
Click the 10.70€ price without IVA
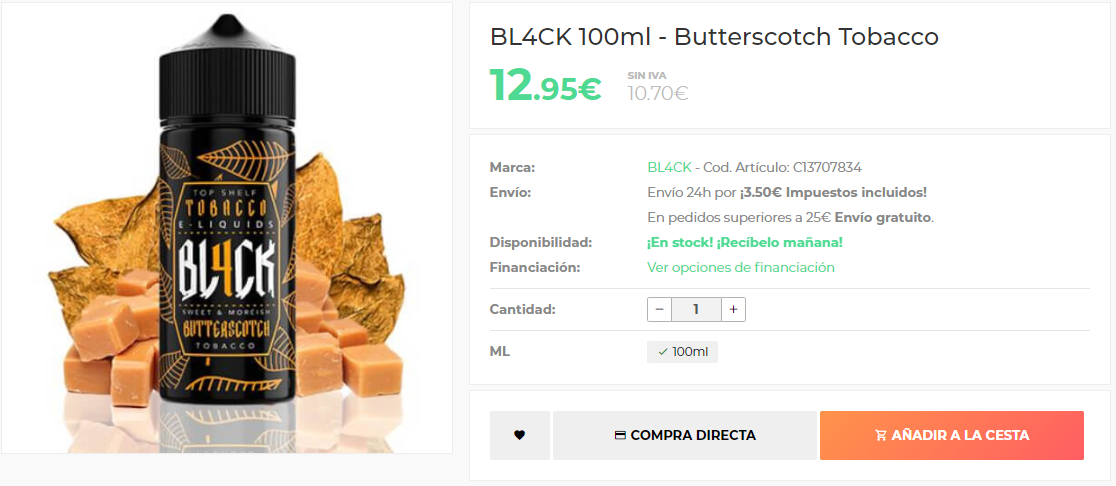click(658, 93)
